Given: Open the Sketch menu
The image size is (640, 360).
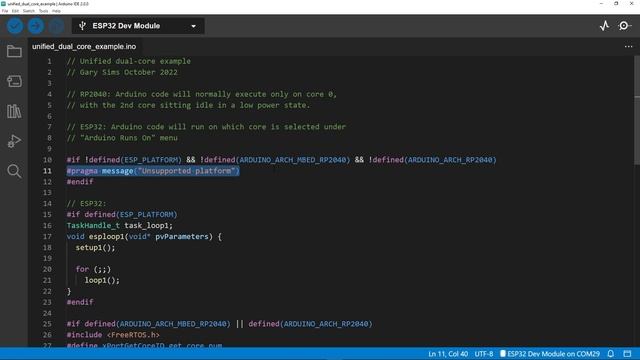Looking at the screenshot, I should (29, 11).
